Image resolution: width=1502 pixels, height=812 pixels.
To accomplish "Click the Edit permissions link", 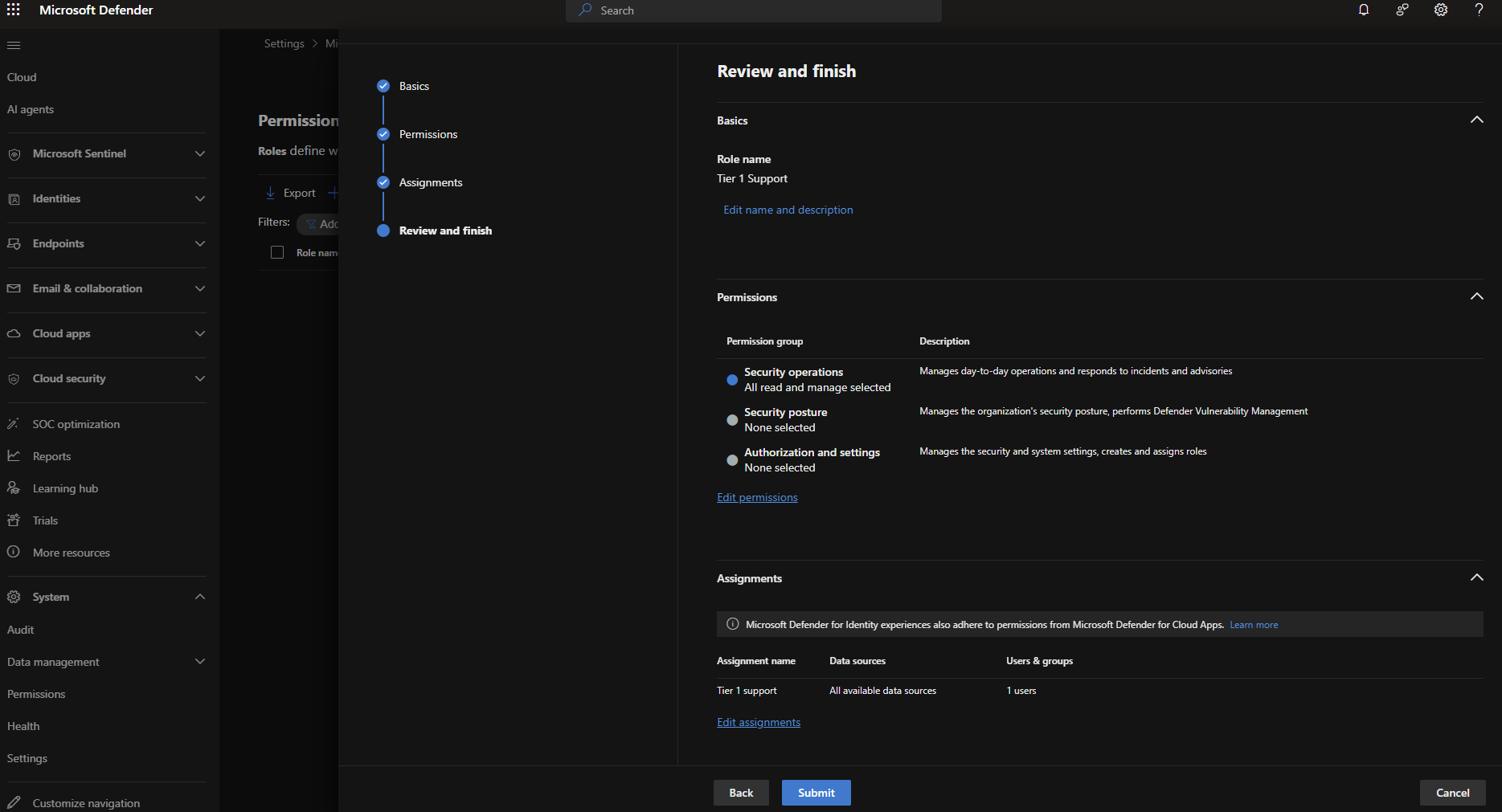I will point(757,497).
